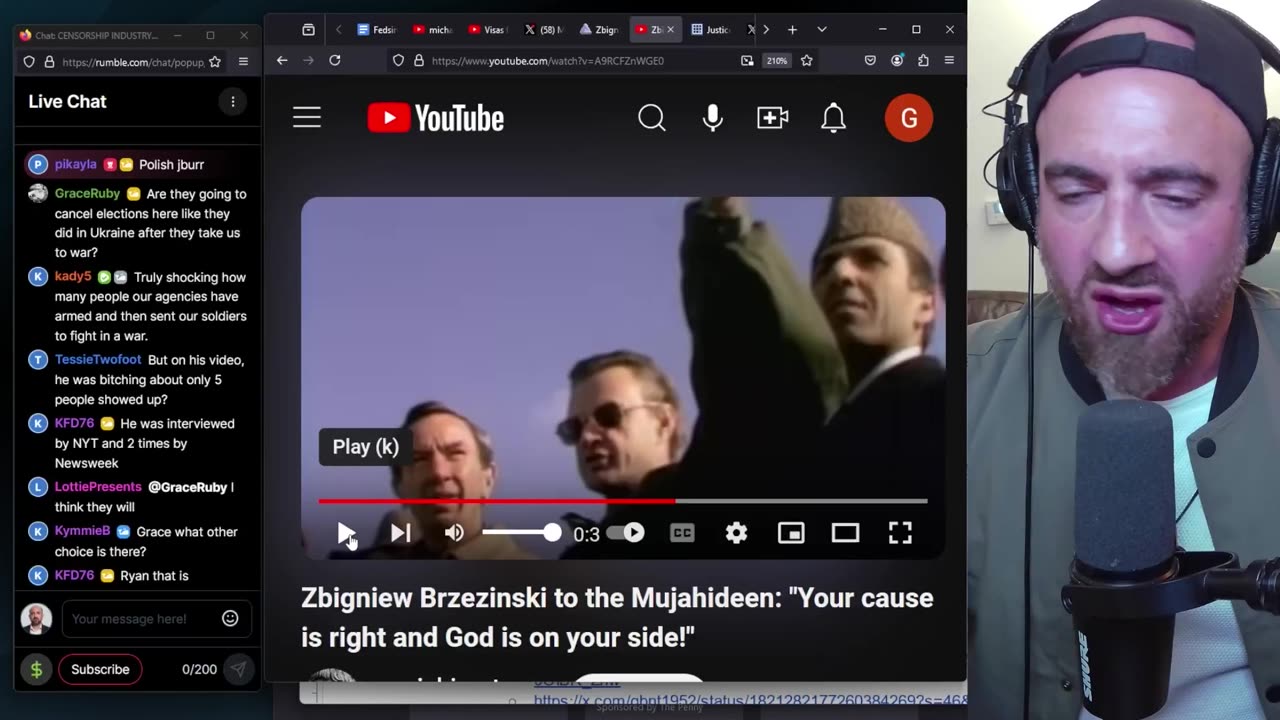
Task: Click username LottiePresents in chat
Action: [98, 487]
